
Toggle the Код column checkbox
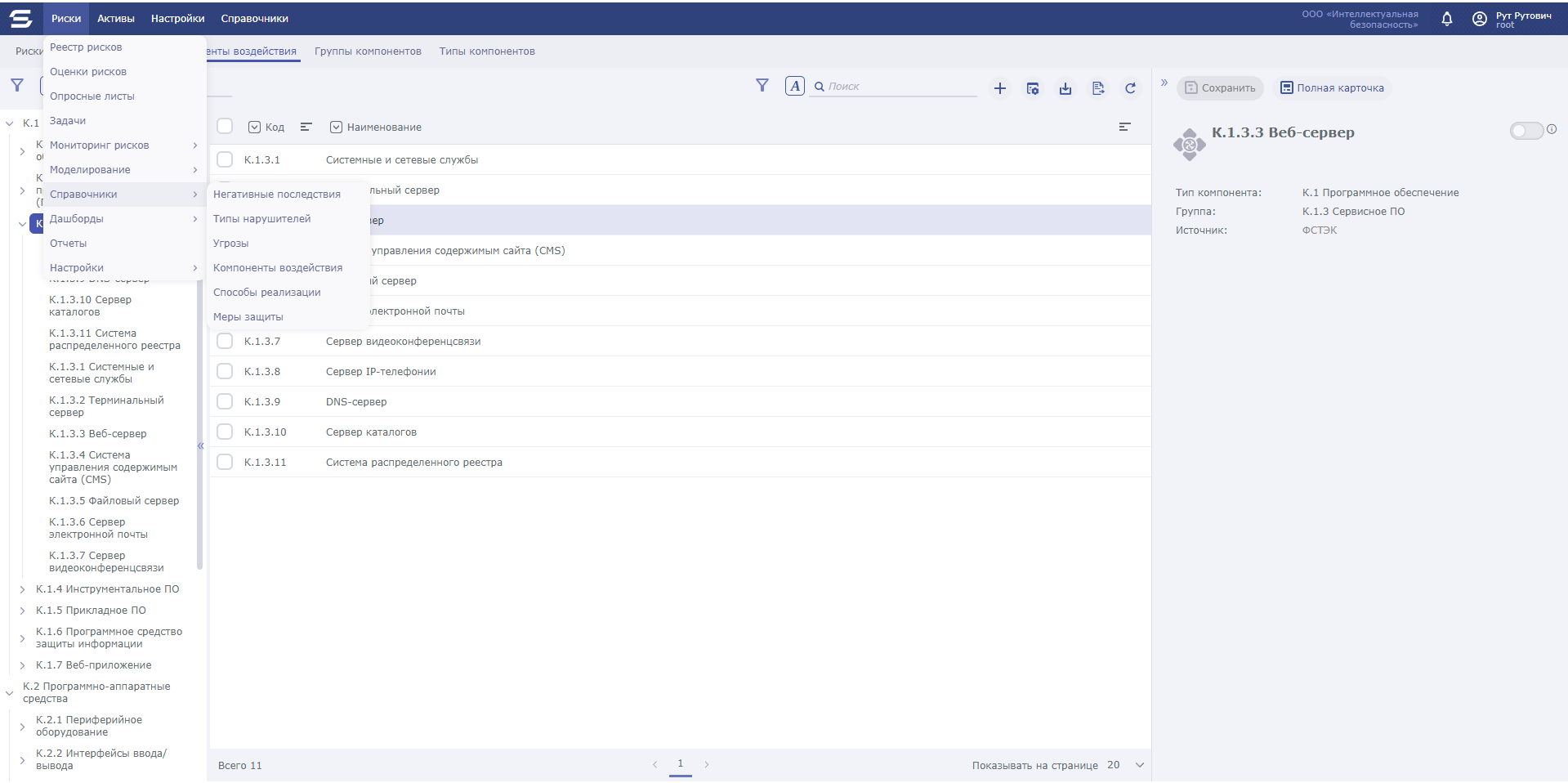click(254, 127)
